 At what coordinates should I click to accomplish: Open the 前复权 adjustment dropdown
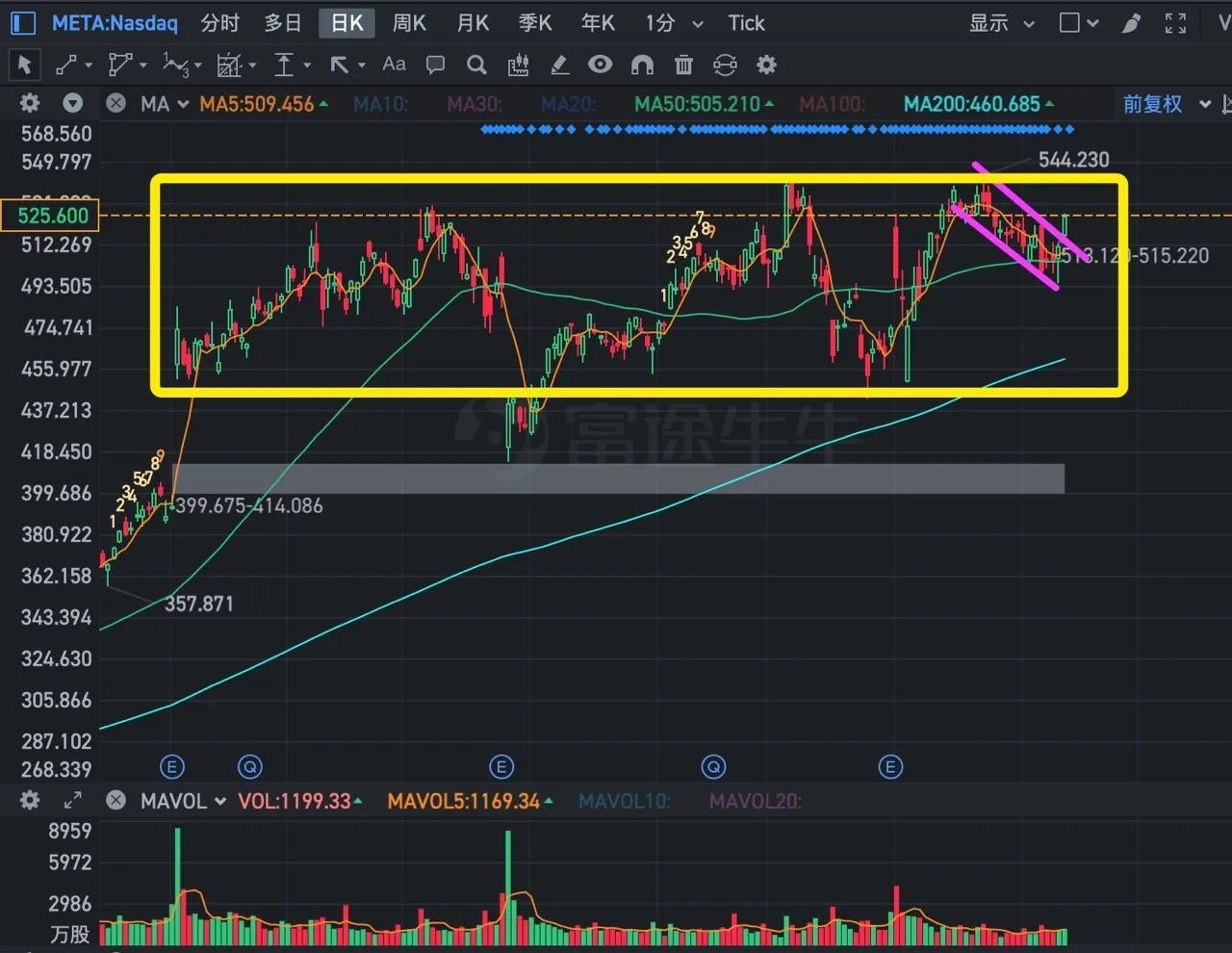(1167, 103)
